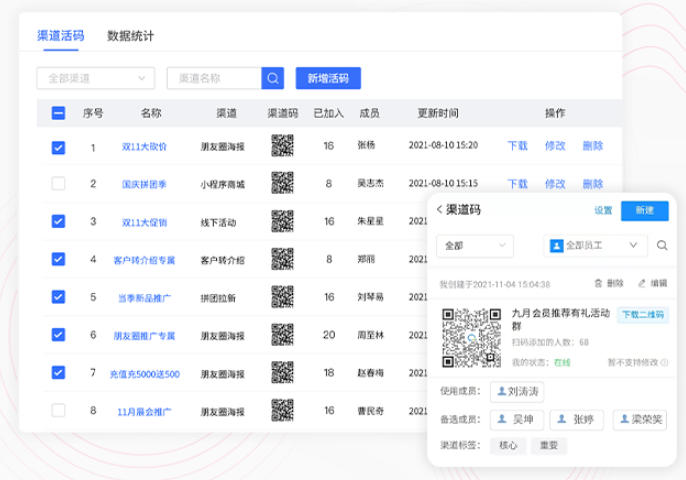Click backup member tag 张婷
The width and height of the screenshot is (686, 480).
[577, 420]
